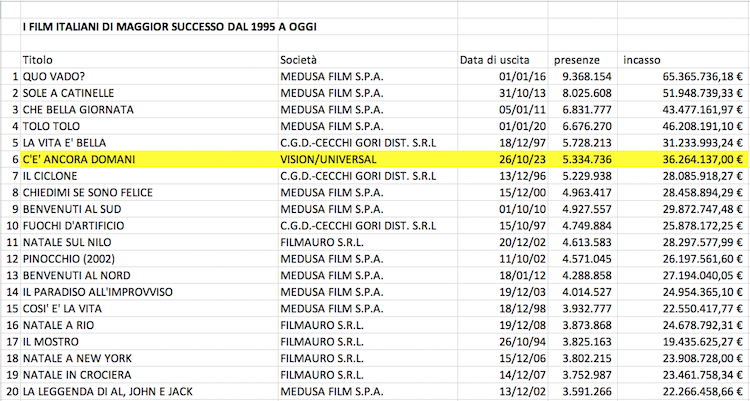
Task: Select the 'QUO VADO?' title cell
Action: (149, 77)
